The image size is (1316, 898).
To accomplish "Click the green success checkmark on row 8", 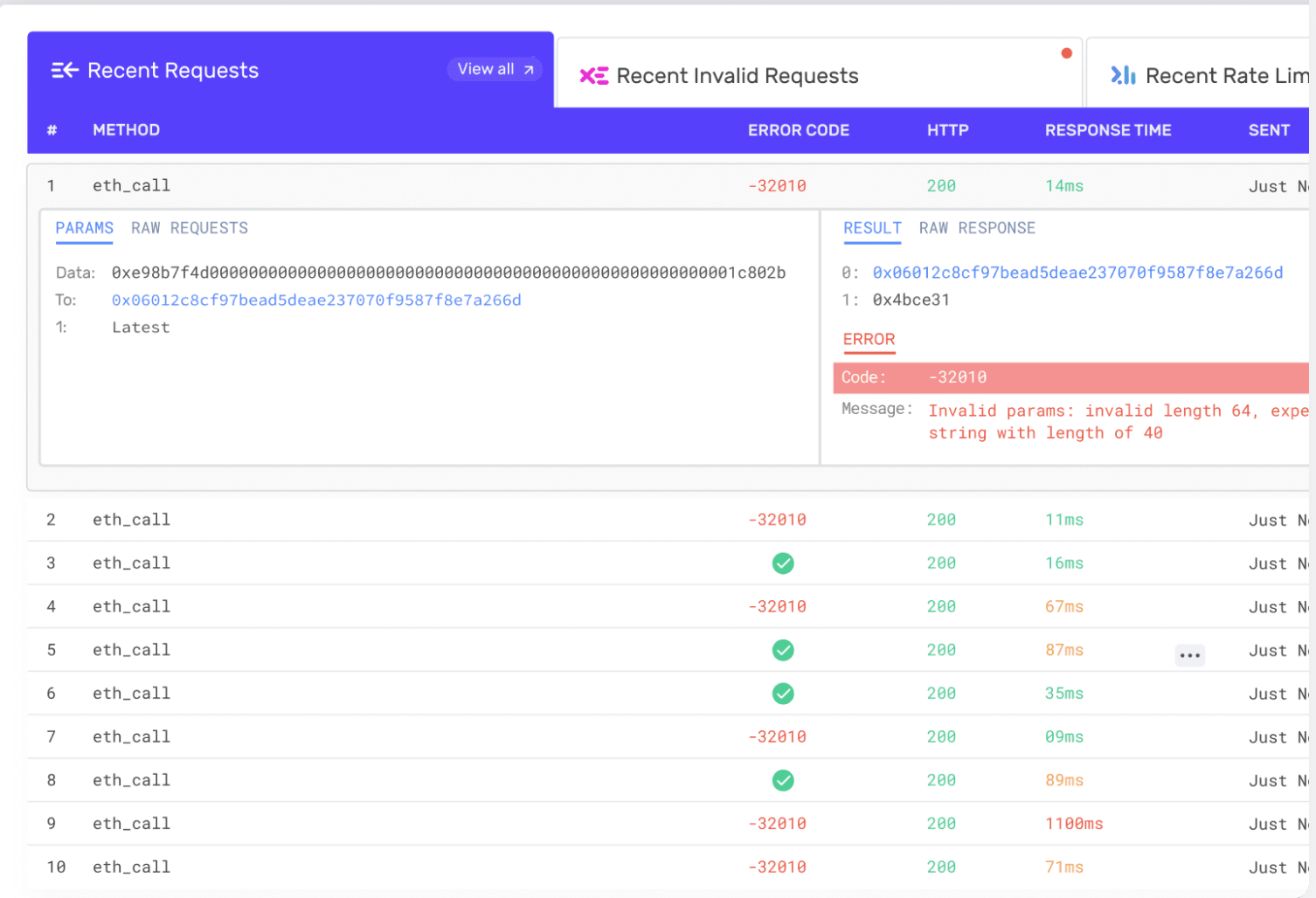I will (783, 780).
